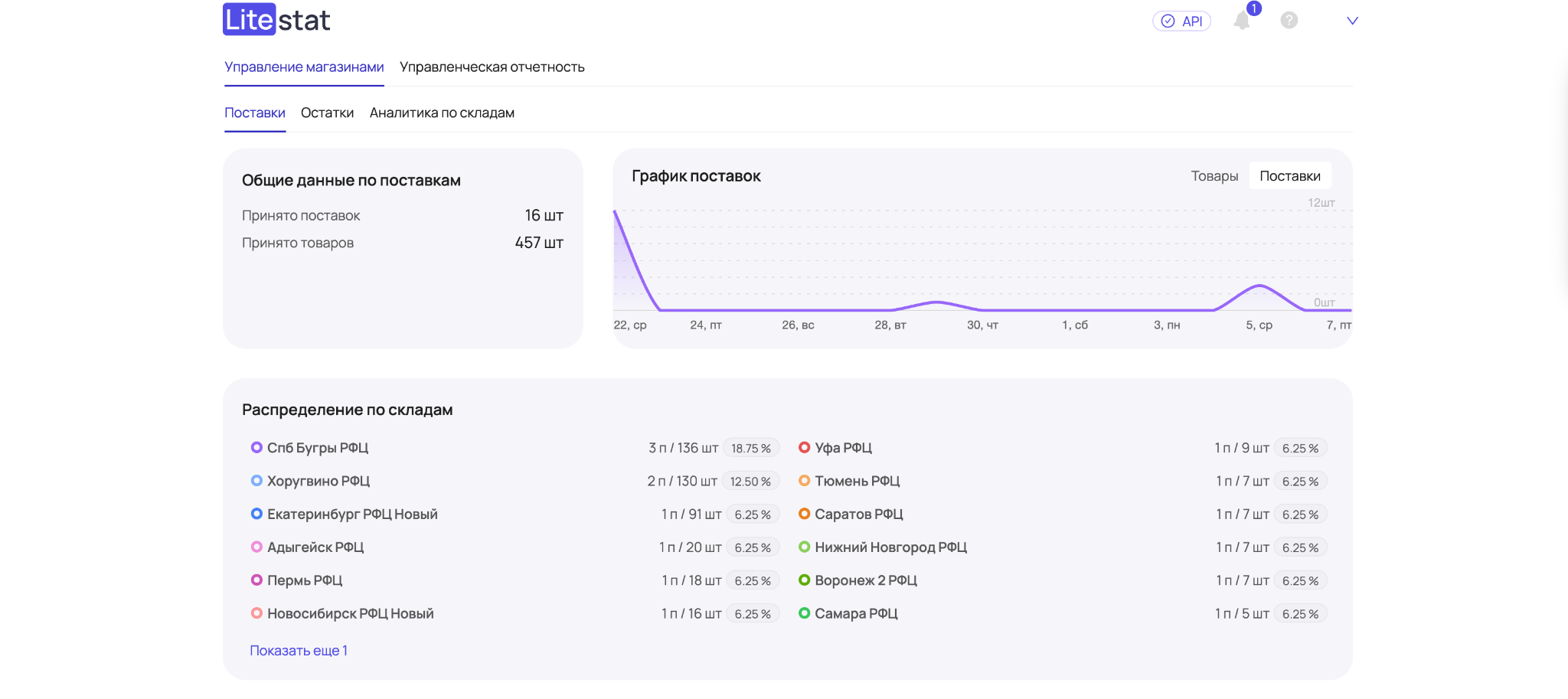Select the Остатки sub-tab
The width and height of the screenshot is (1568, 699).
tap(327, 113)
